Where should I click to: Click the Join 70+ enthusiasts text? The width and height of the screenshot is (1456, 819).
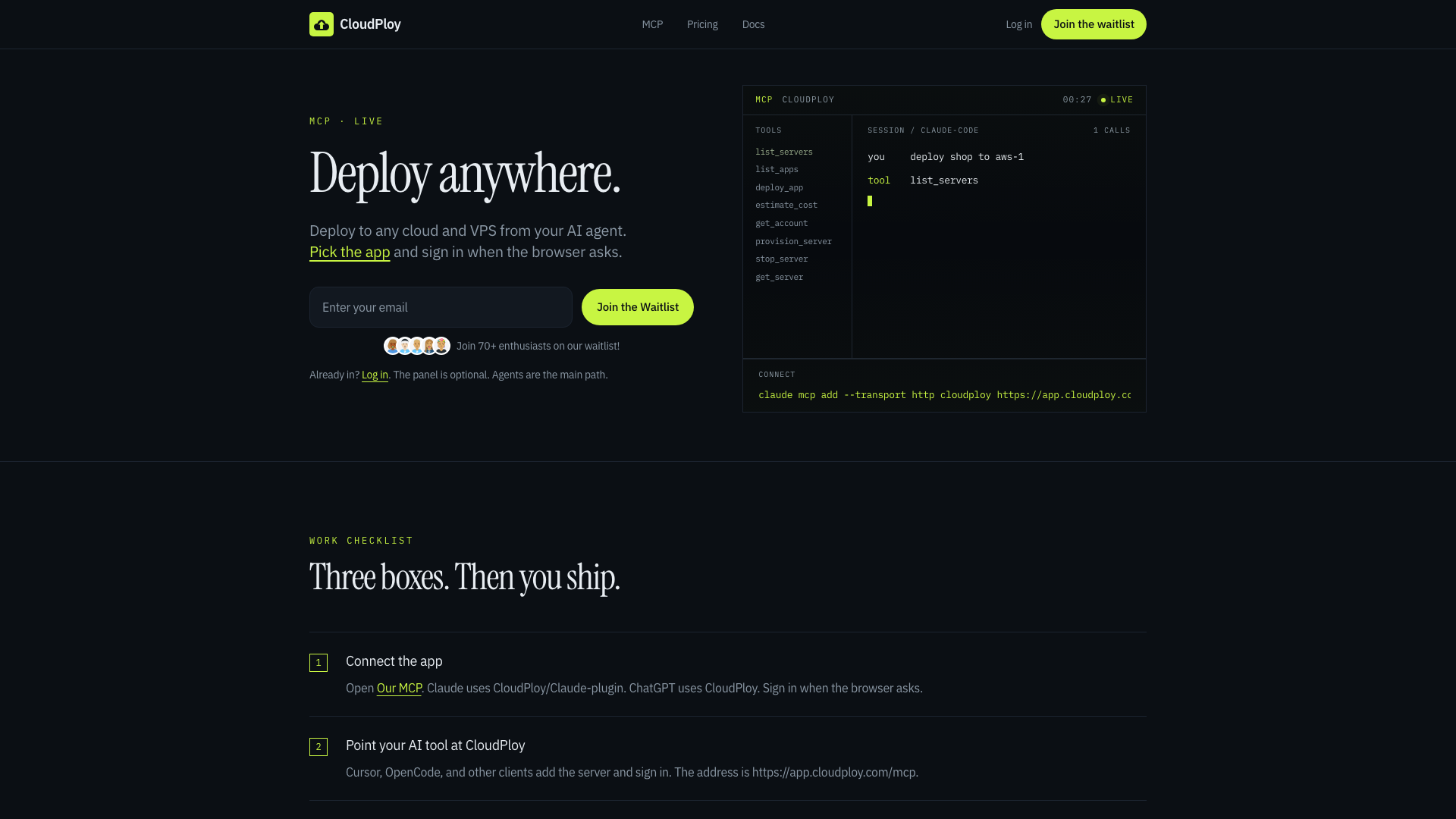coord(538,346)
